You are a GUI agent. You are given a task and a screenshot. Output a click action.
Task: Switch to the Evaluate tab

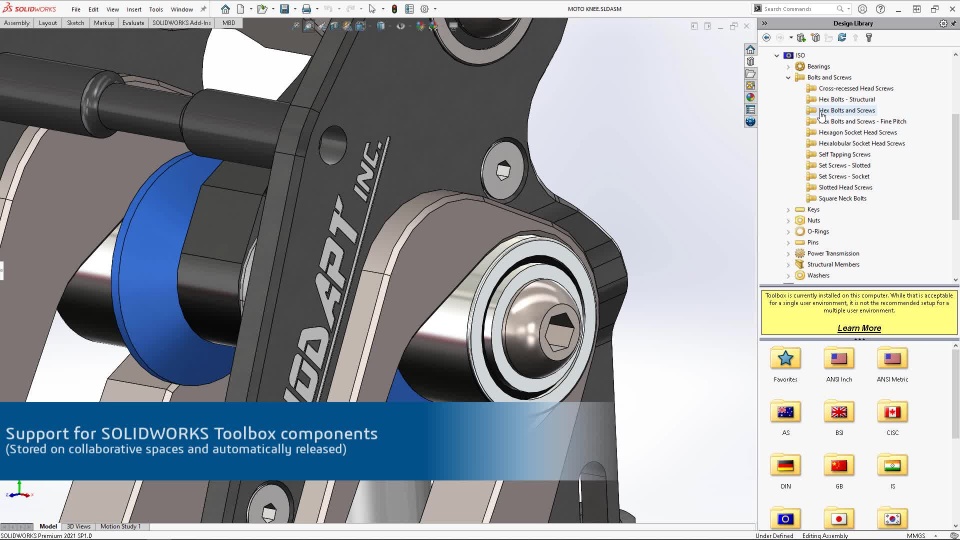(x=133, y=23)
